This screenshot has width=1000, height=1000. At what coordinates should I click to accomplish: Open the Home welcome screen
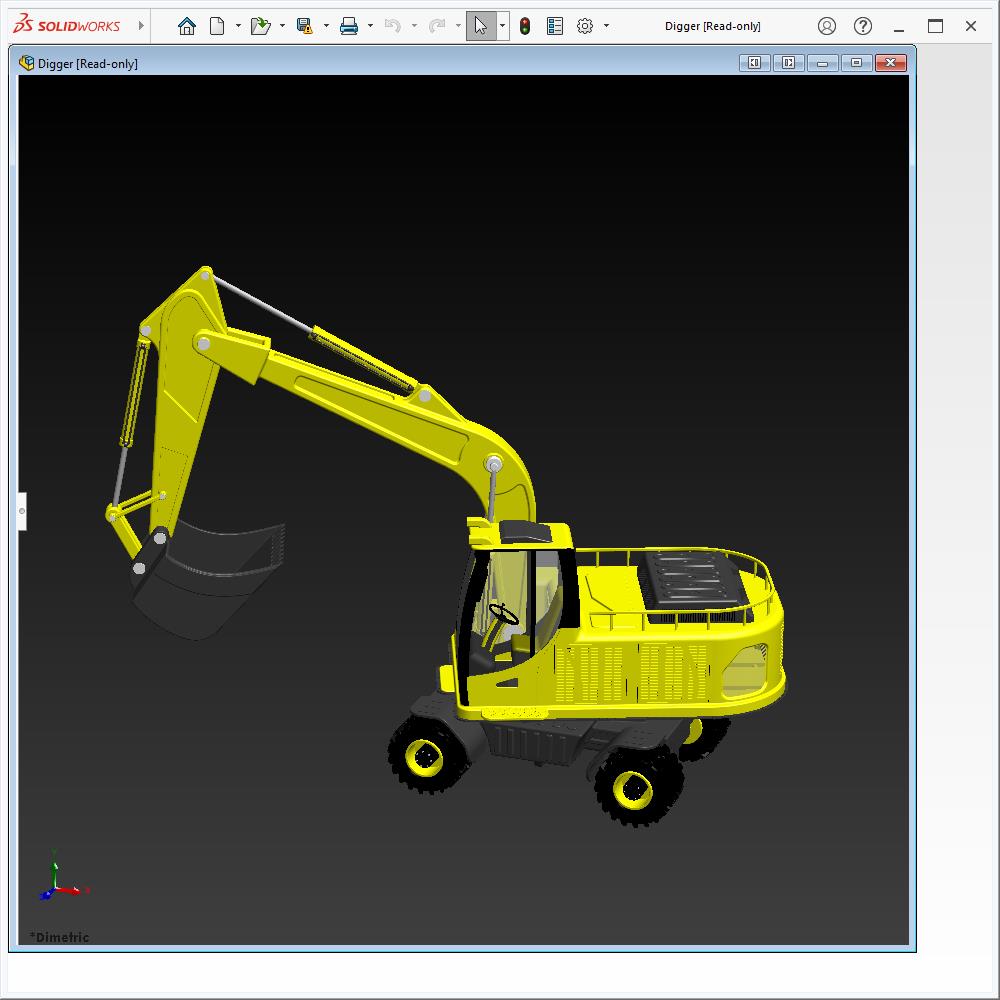(186, 26)
